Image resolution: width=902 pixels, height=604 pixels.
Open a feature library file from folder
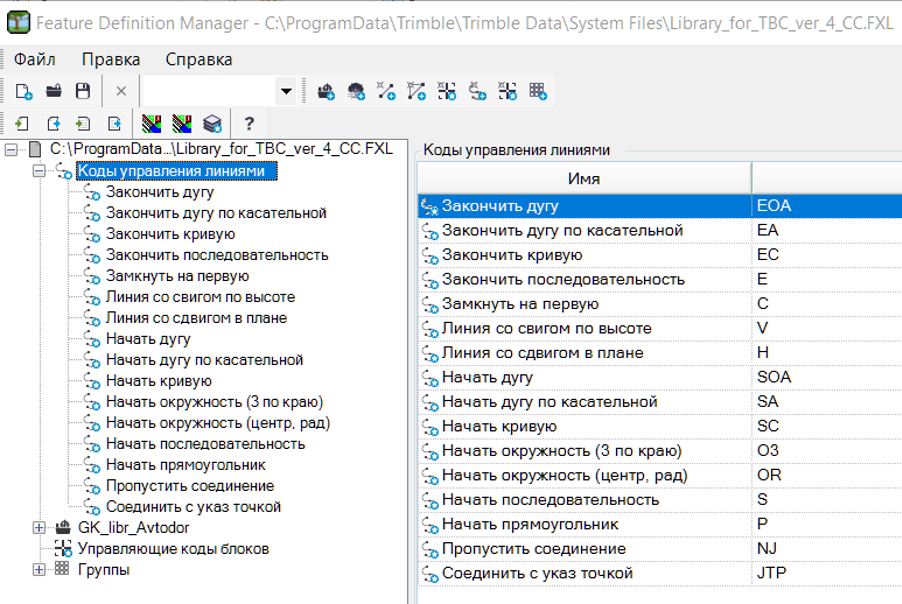point(54,91)
